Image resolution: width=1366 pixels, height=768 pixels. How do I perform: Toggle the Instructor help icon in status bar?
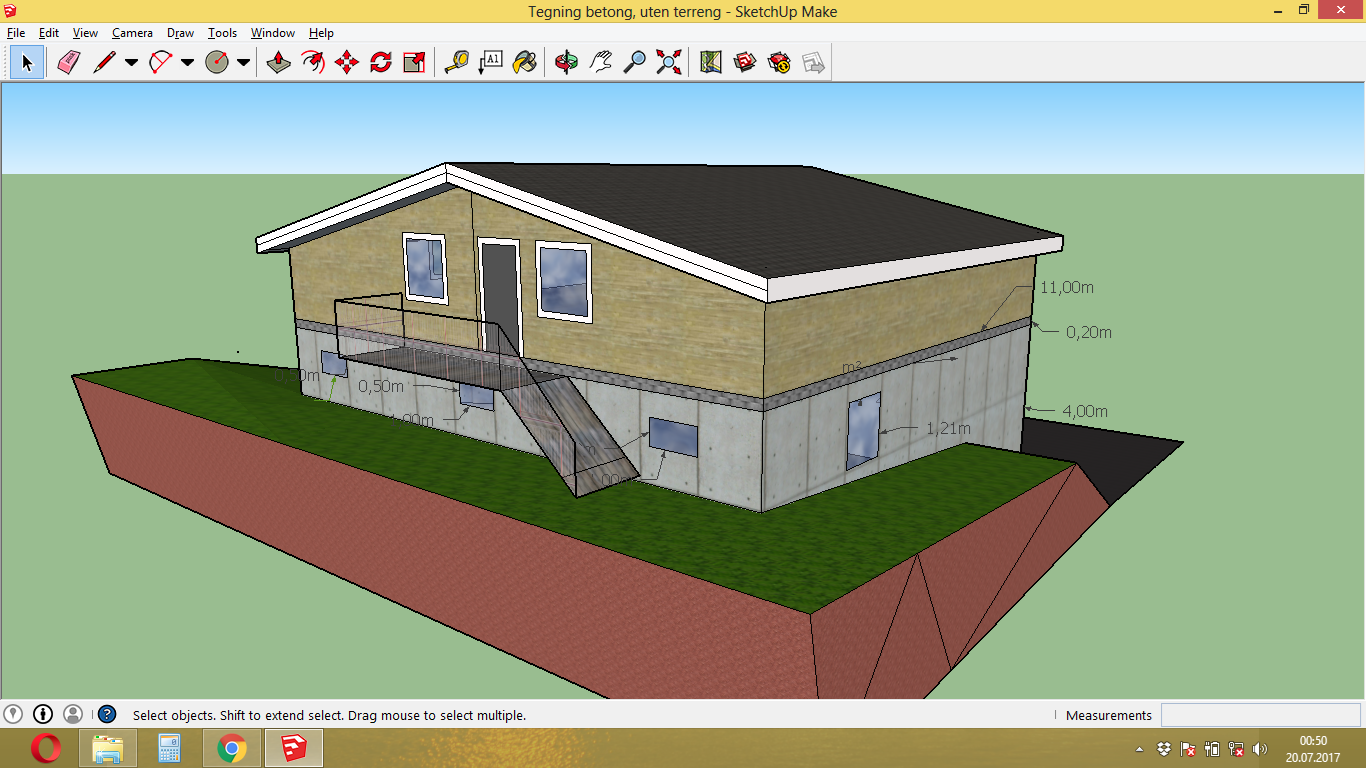click(107, 714)
